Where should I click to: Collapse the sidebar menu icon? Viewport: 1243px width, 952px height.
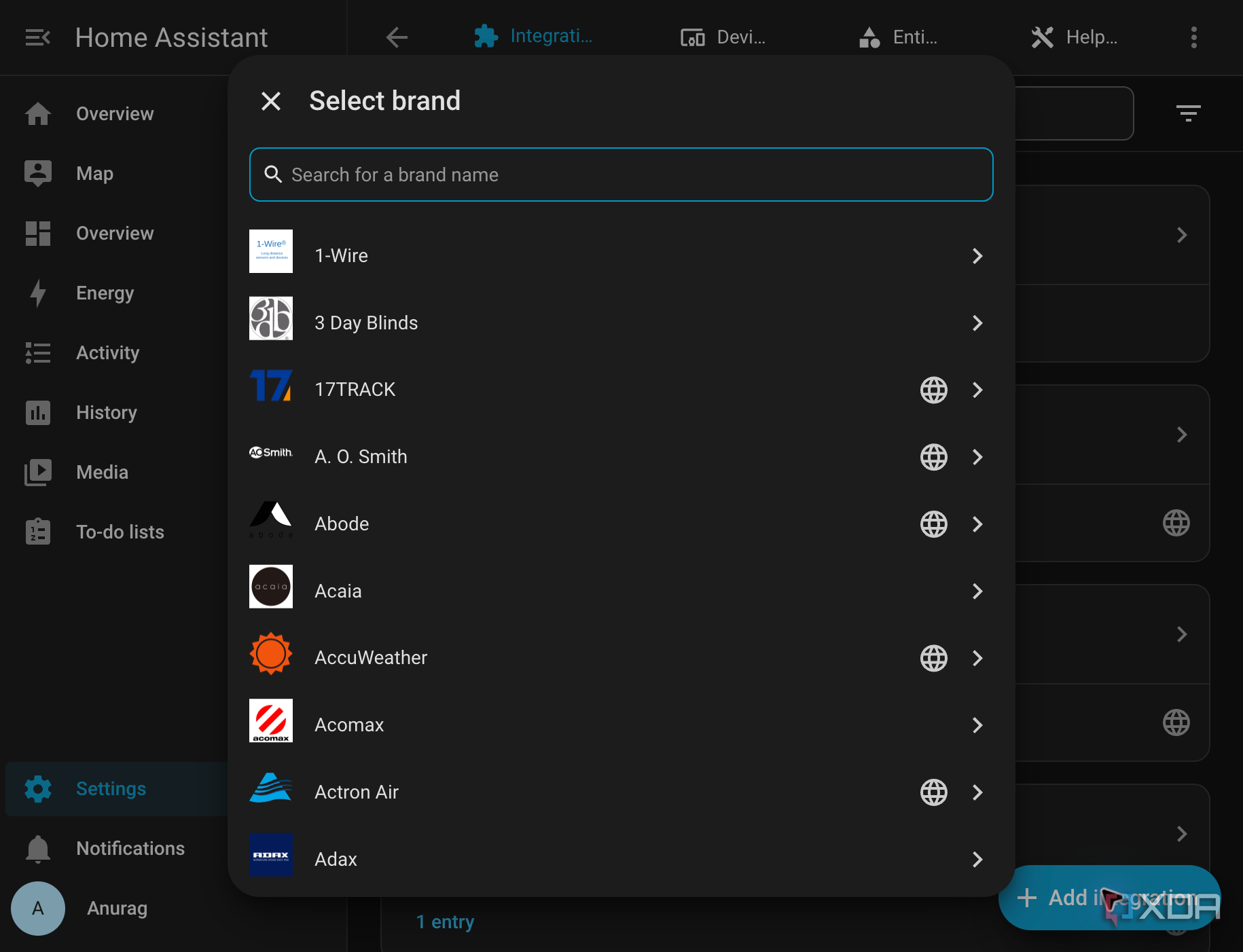coord(37,37)
